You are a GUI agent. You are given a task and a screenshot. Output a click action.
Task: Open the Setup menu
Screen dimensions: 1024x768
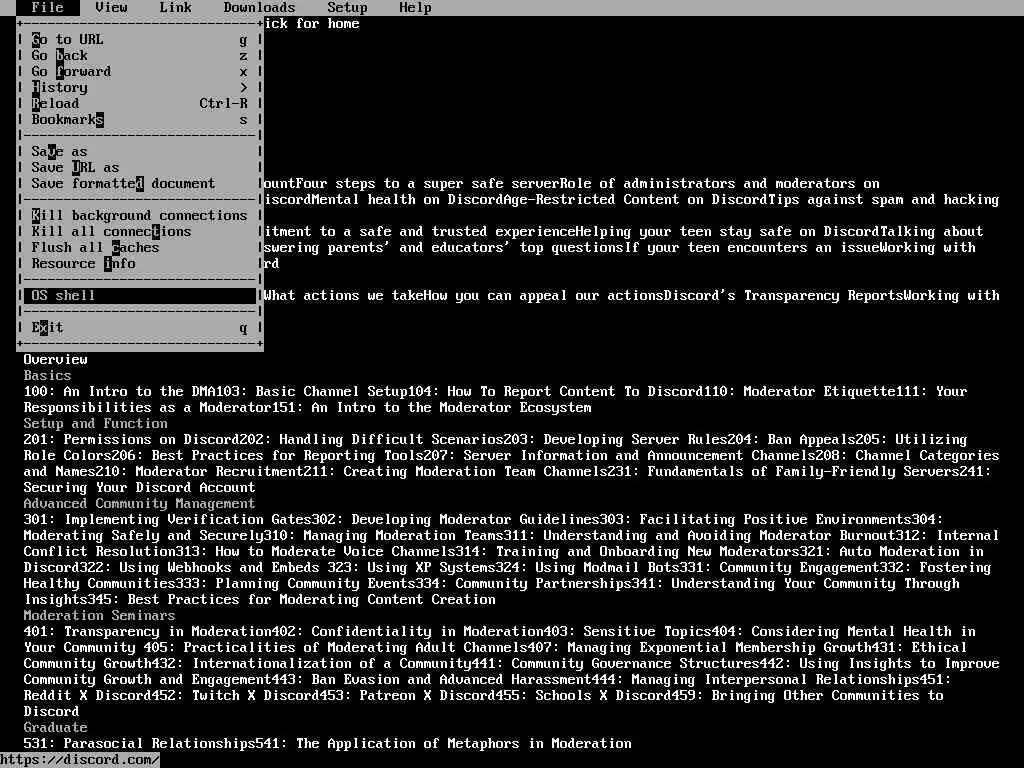[347, 8]
